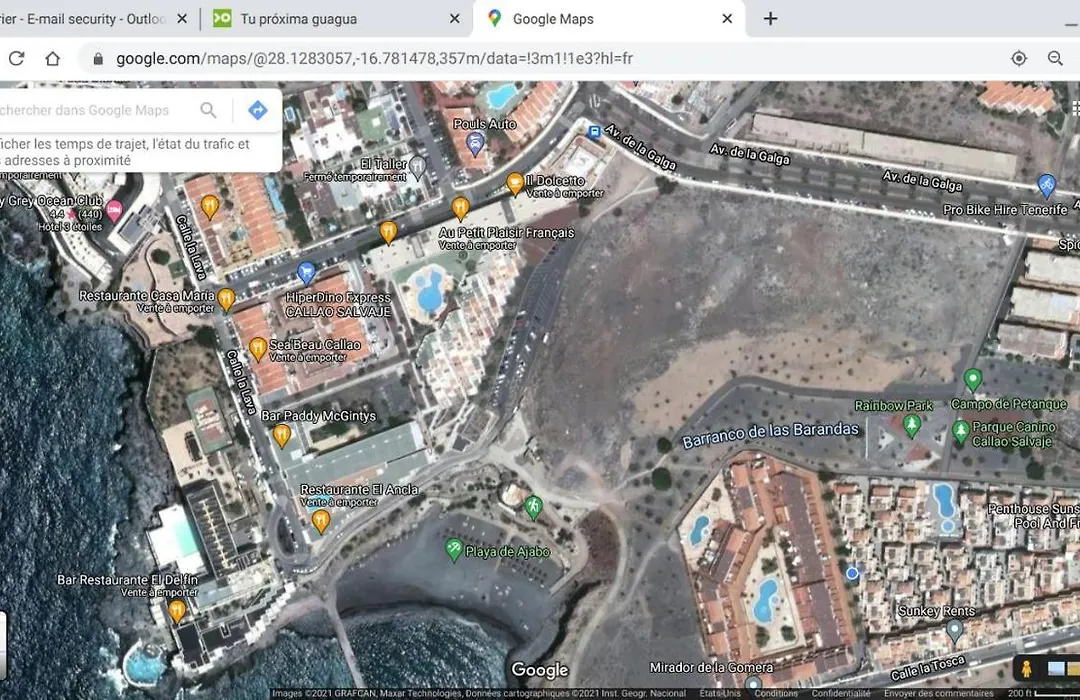
Task: Select the Pro Bike Hire Tenerife pin
Action: [x=1046, y=185]
